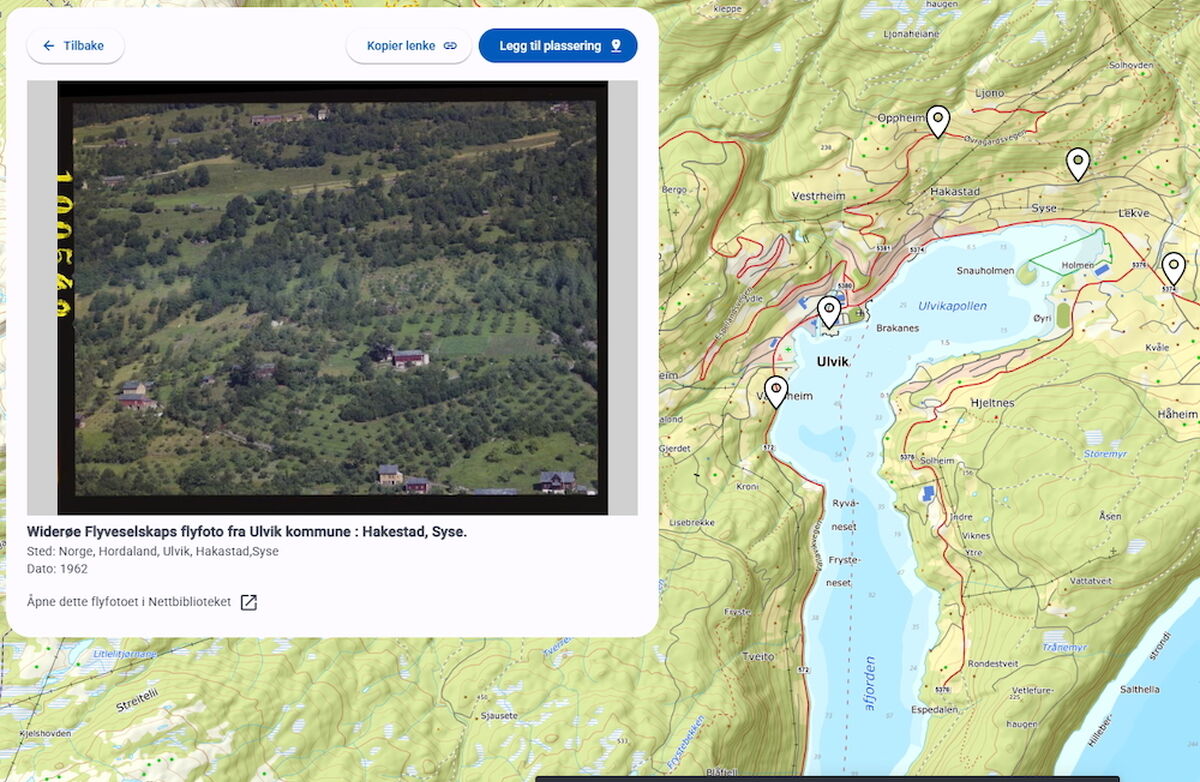1200x782 pixels.
Task: Click the Ulvikapollen water label
Action: pyautogui.click(x=952, y=306)
